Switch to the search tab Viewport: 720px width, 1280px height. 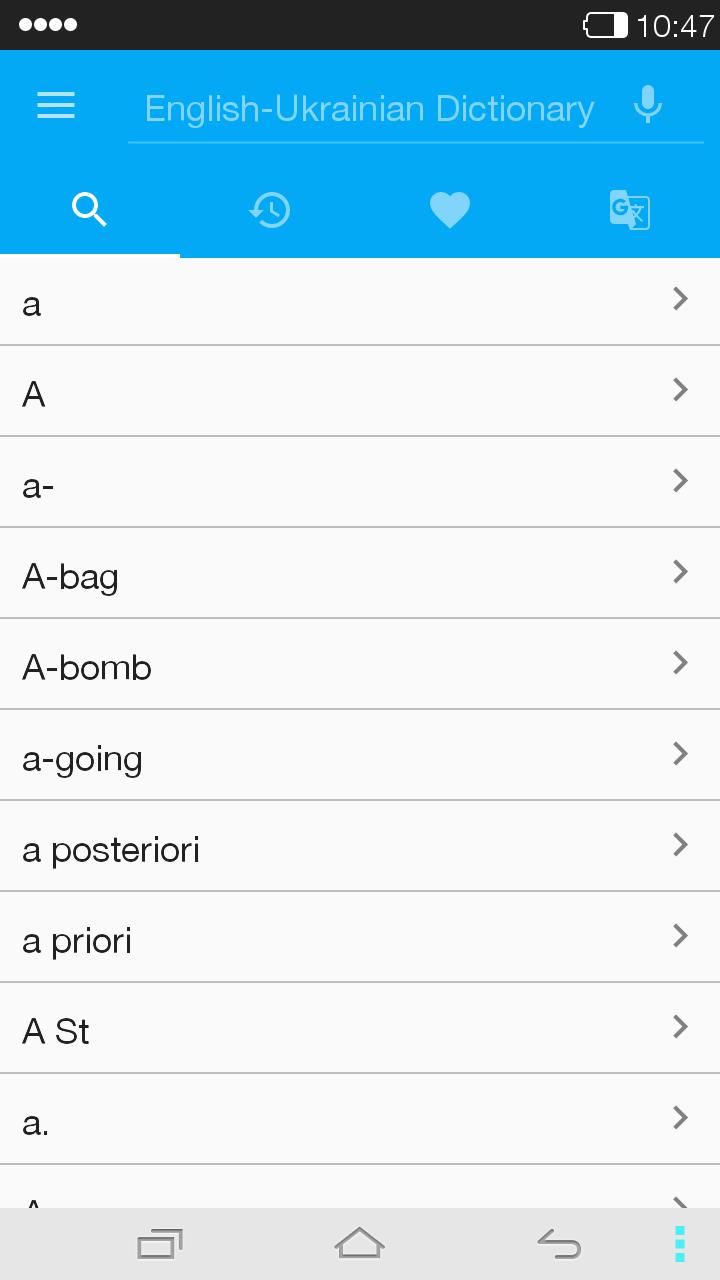pyautogui.click(x=90, y=210)
